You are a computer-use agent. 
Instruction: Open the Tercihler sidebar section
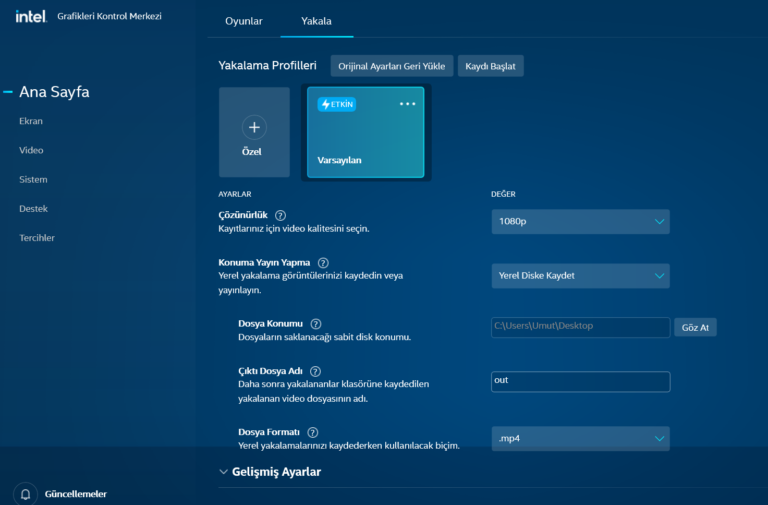(37, 238)
